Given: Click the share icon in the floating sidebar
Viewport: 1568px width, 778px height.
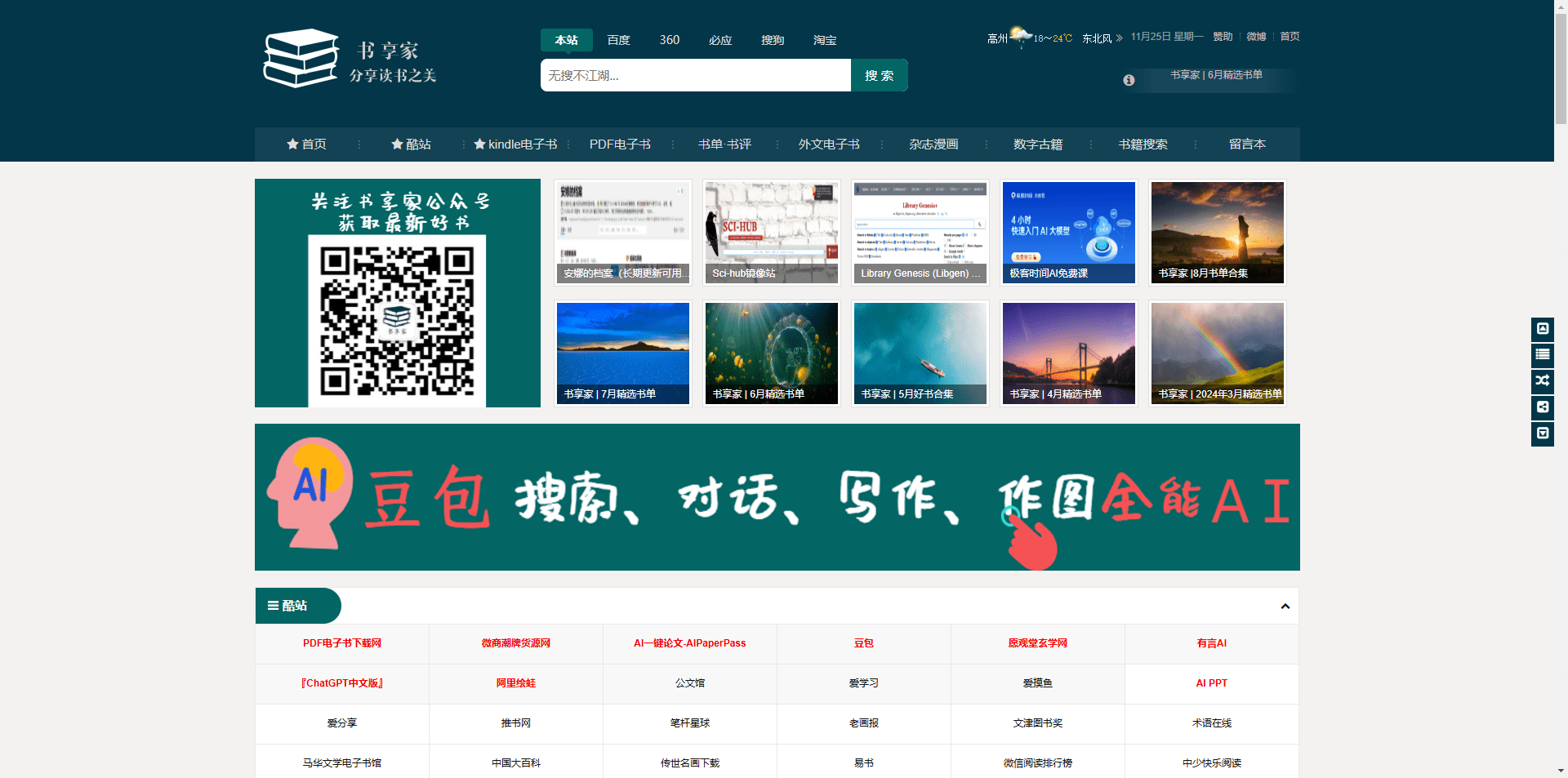Looking at the screenshot, I should pos(1543,407).
